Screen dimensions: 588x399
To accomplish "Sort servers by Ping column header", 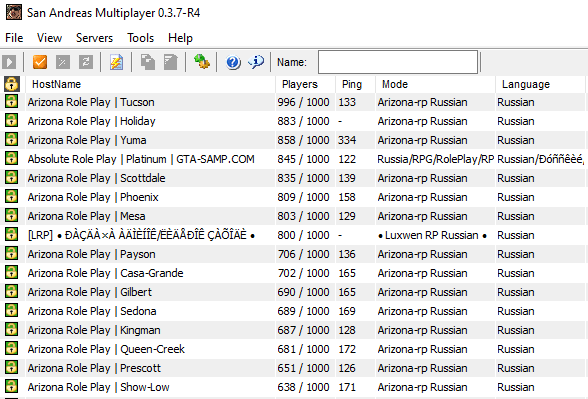I will tap(355, 84).
